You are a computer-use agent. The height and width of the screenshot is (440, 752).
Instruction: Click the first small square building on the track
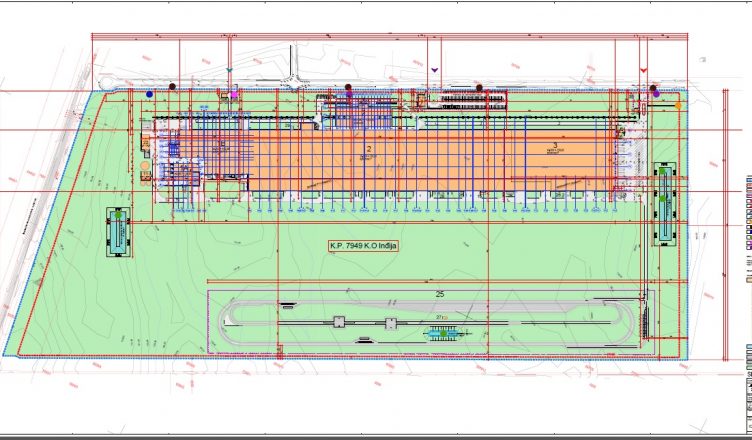[339, 321]
